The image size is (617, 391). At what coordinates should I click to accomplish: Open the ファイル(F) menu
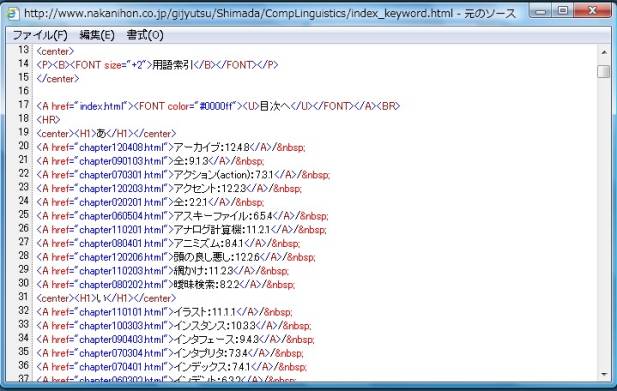40,35
